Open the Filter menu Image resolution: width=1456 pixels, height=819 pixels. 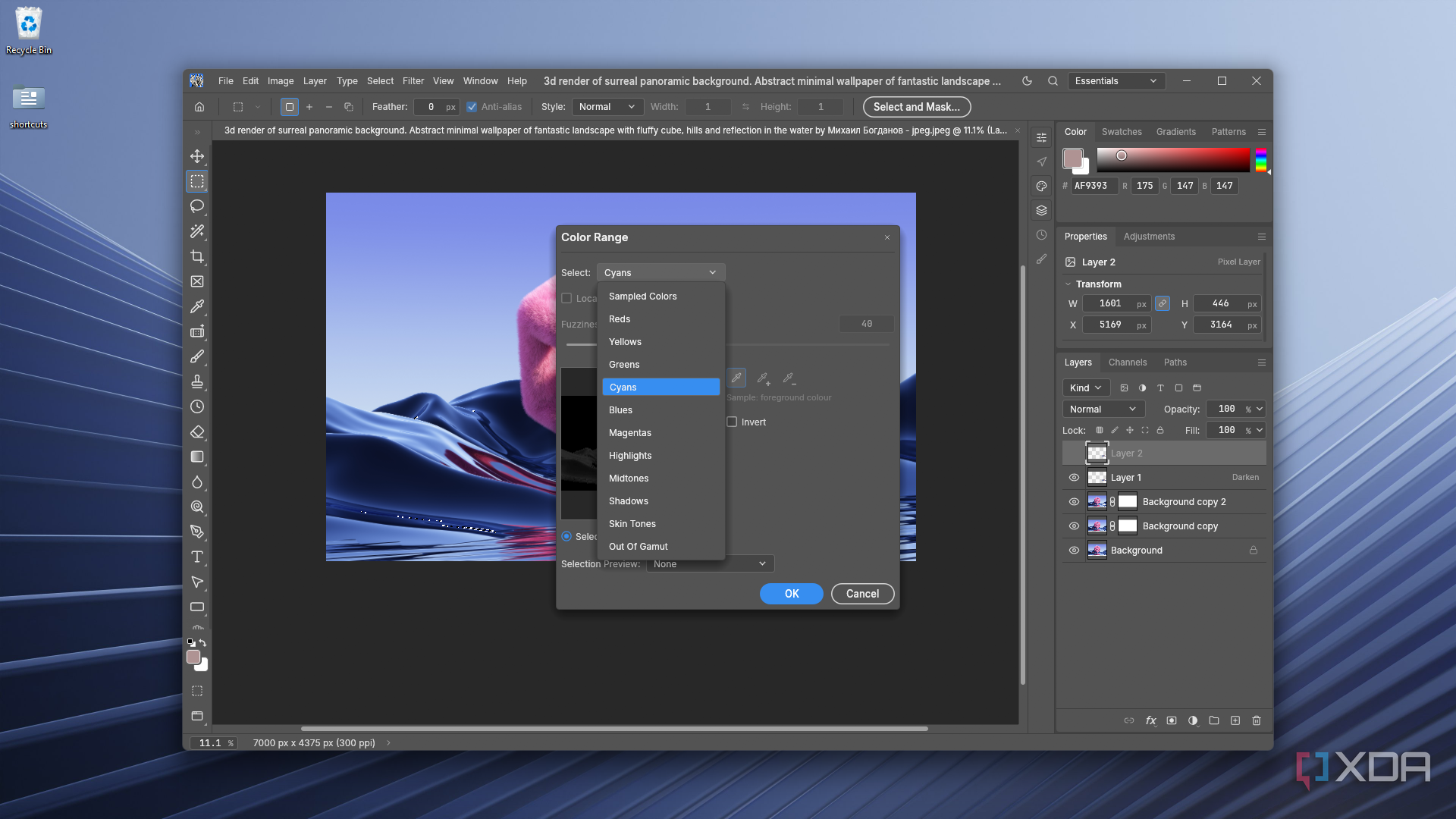[x=413, y=81]
